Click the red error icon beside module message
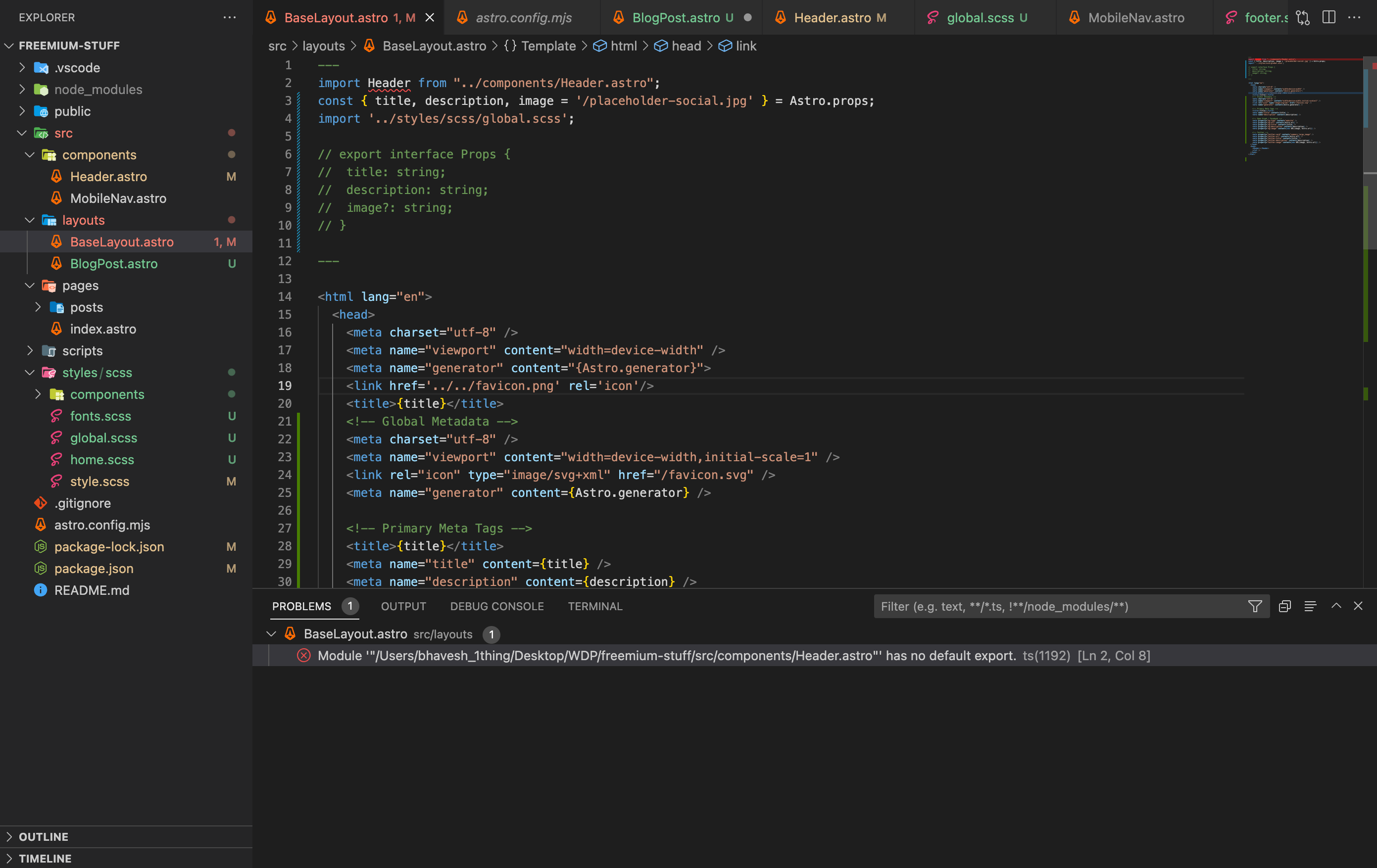The height and width of the screenshot is (868, 1377). (303, 655)
